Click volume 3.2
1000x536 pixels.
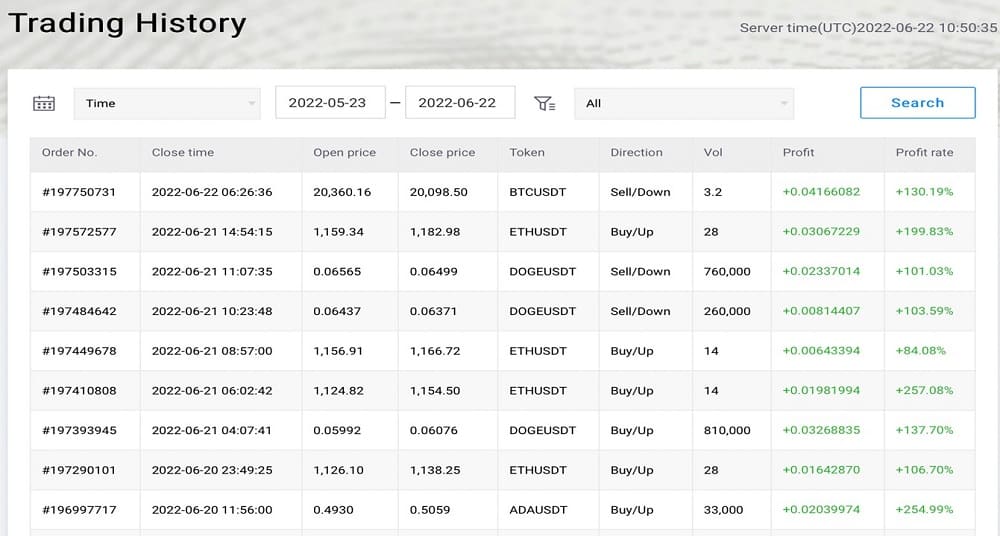tap(713, 192)
